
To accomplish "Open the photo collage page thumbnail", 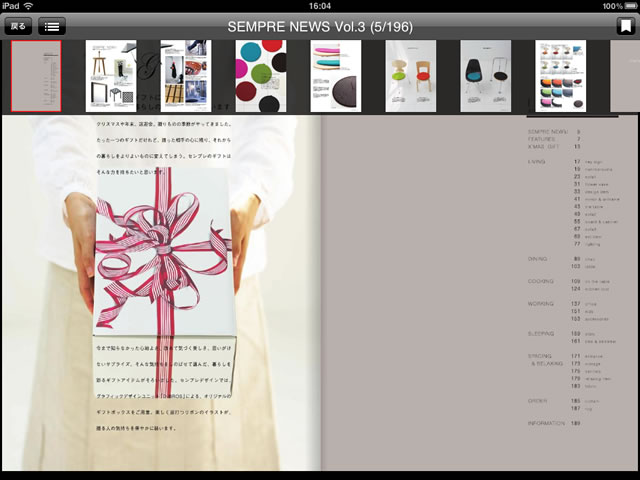I will (186, 76).
